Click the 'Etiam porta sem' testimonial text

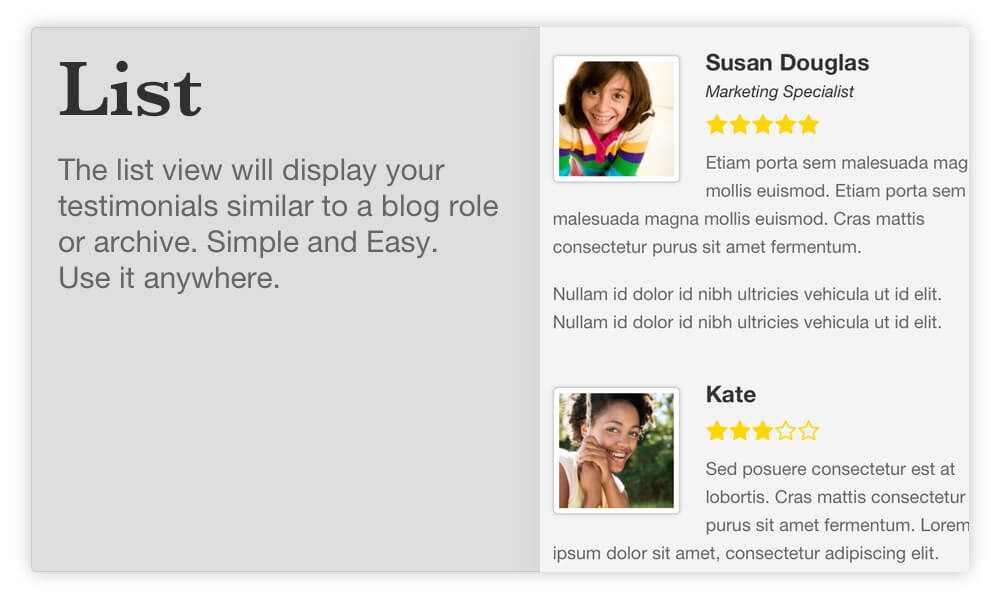[x=760, y=205]
